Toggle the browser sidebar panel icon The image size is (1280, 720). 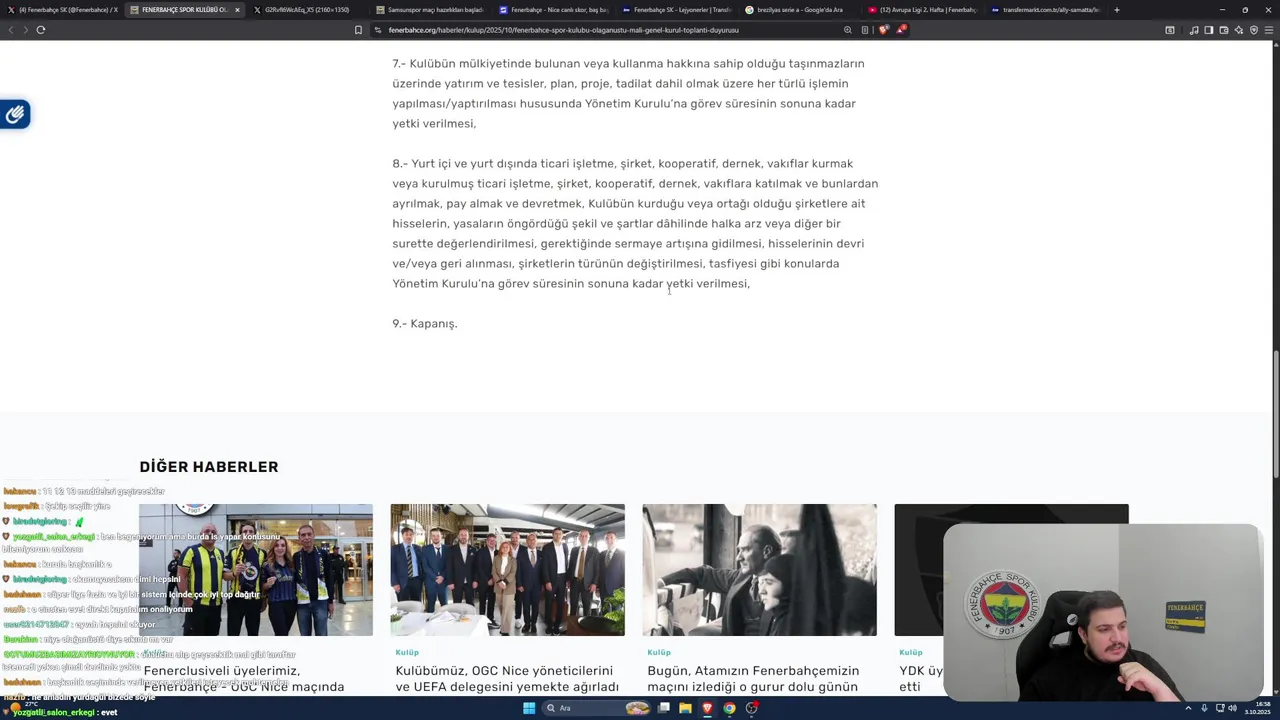coord(1209,30)
